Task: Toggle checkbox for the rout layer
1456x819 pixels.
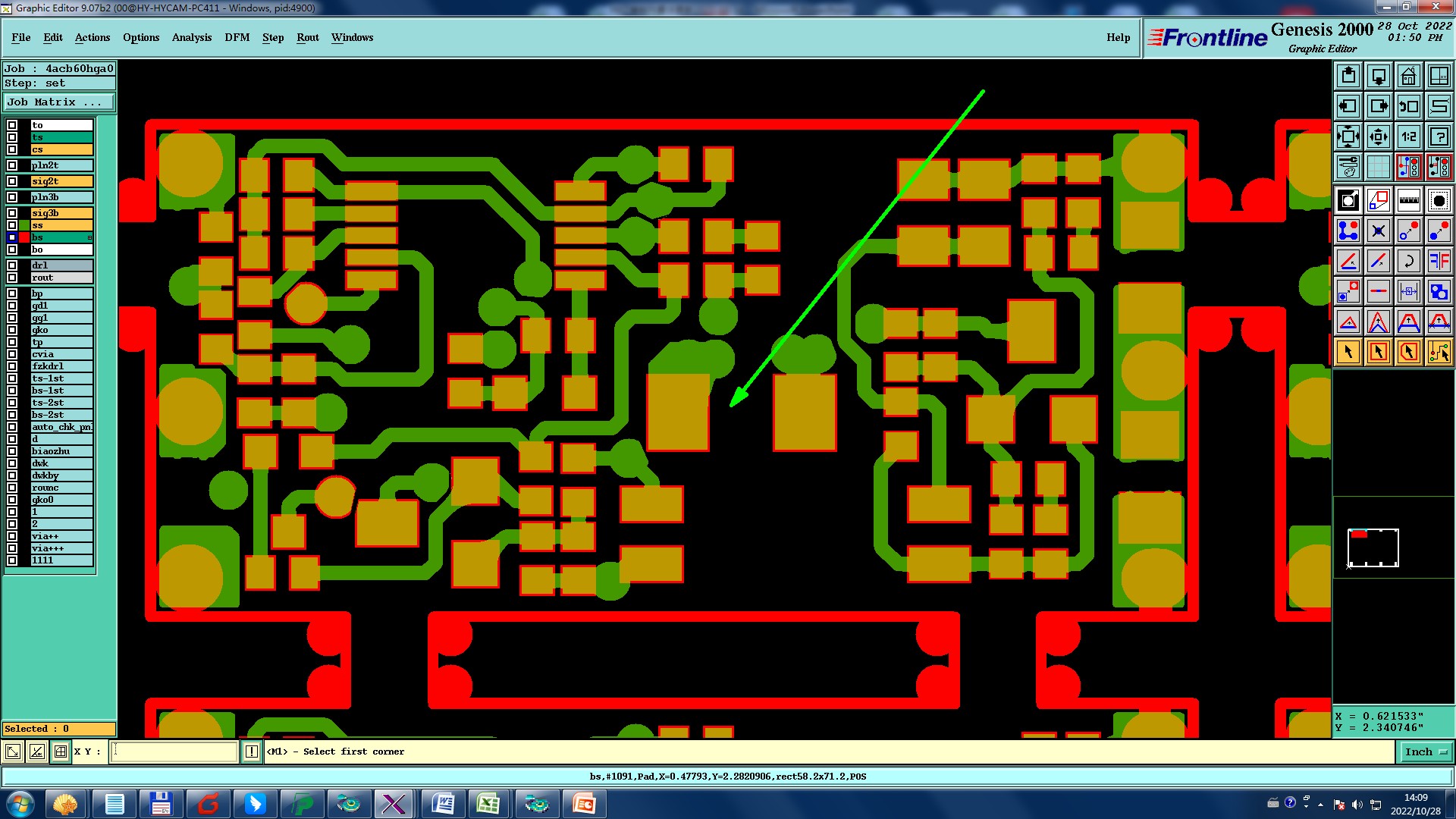Action: 12,278
